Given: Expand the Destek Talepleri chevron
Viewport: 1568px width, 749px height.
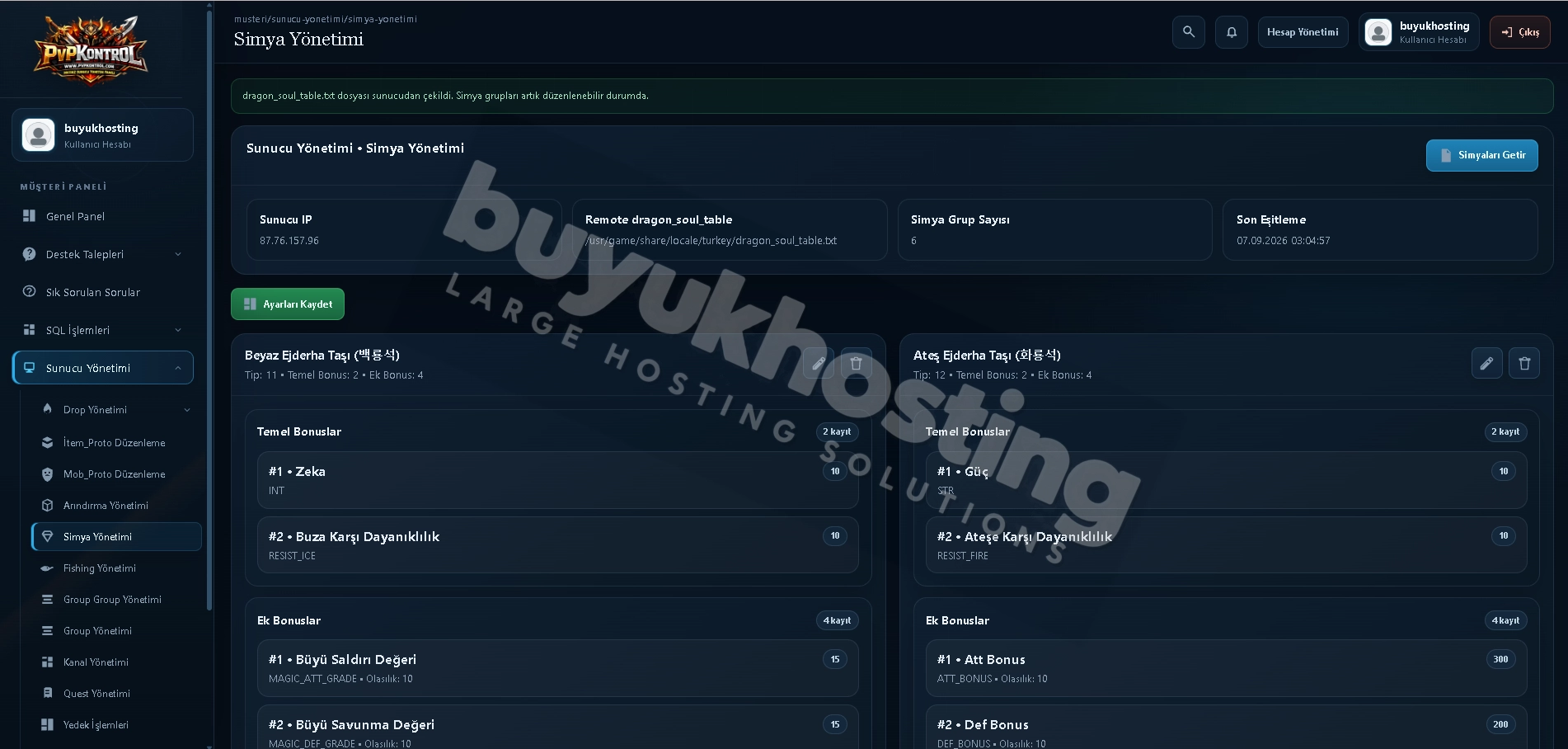Looking at the screenshot, I should pos(178,254).
